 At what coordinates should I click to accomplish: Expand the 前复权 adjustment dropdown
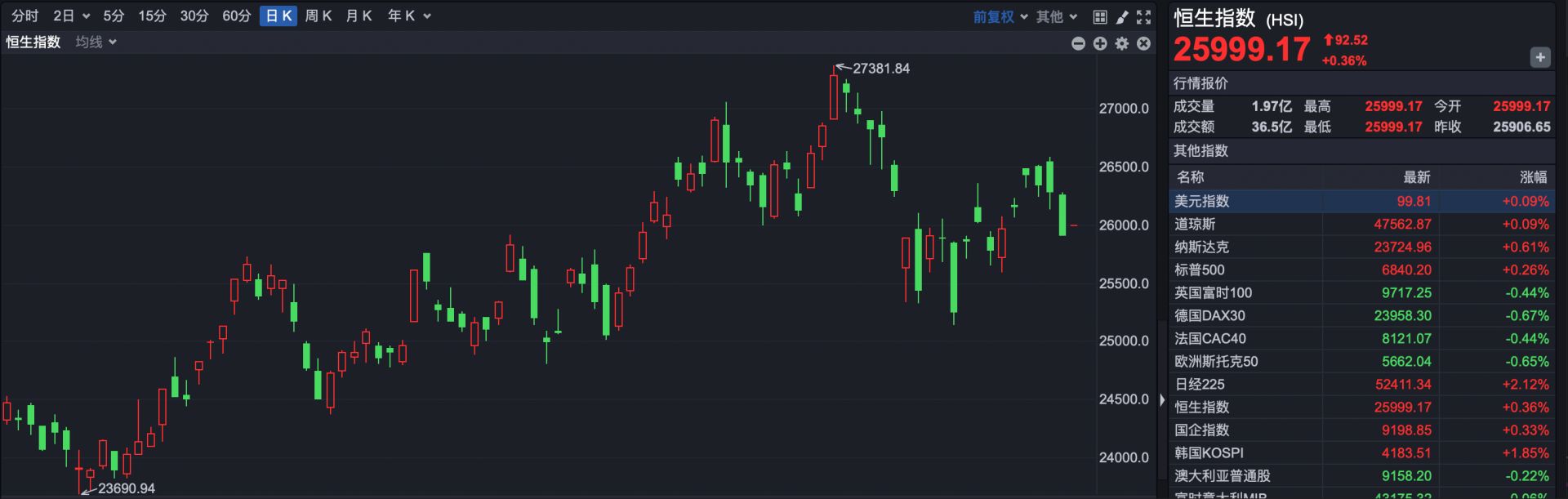[1000, 16]
